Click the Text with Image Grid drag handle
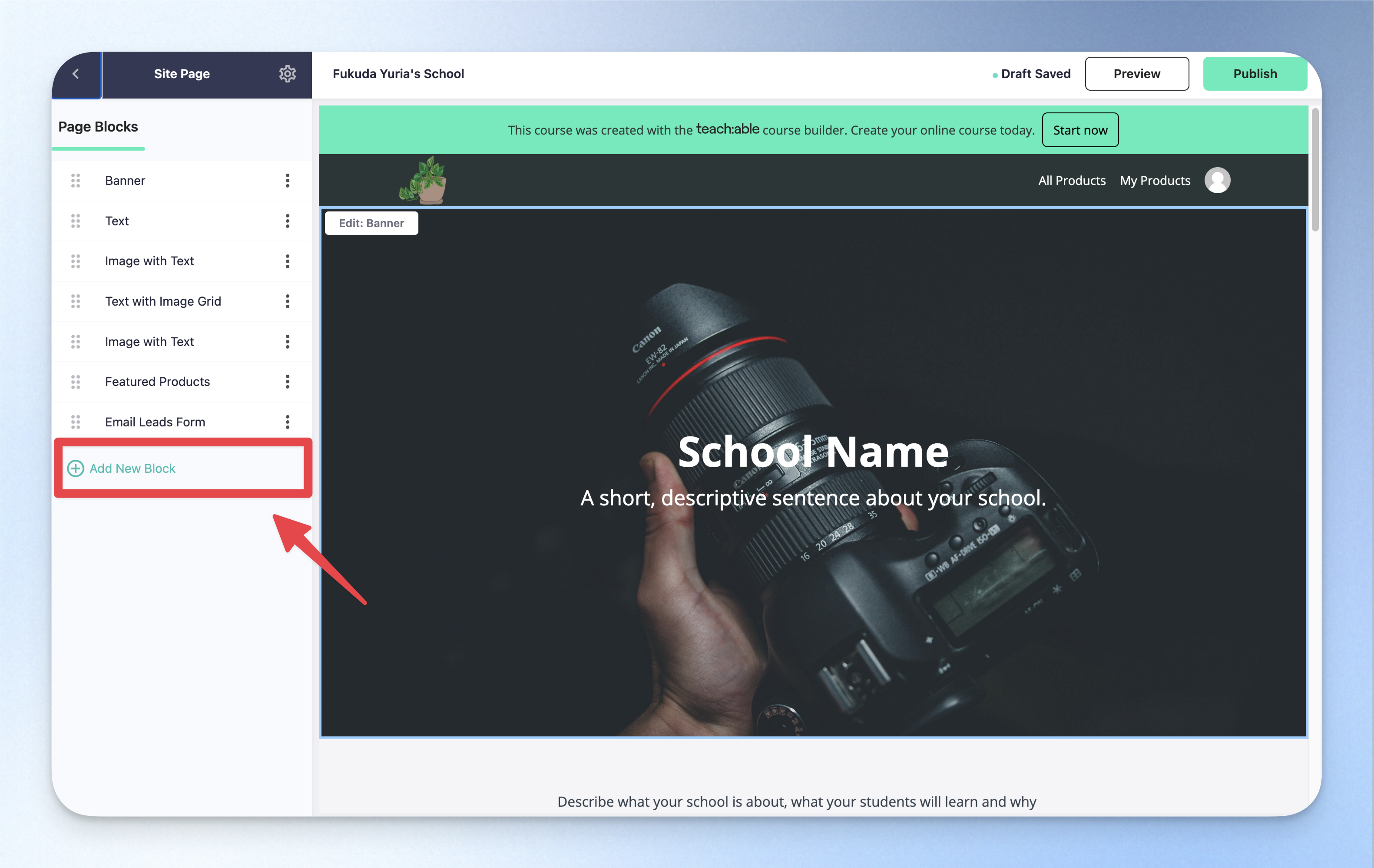 coord(75,301)
